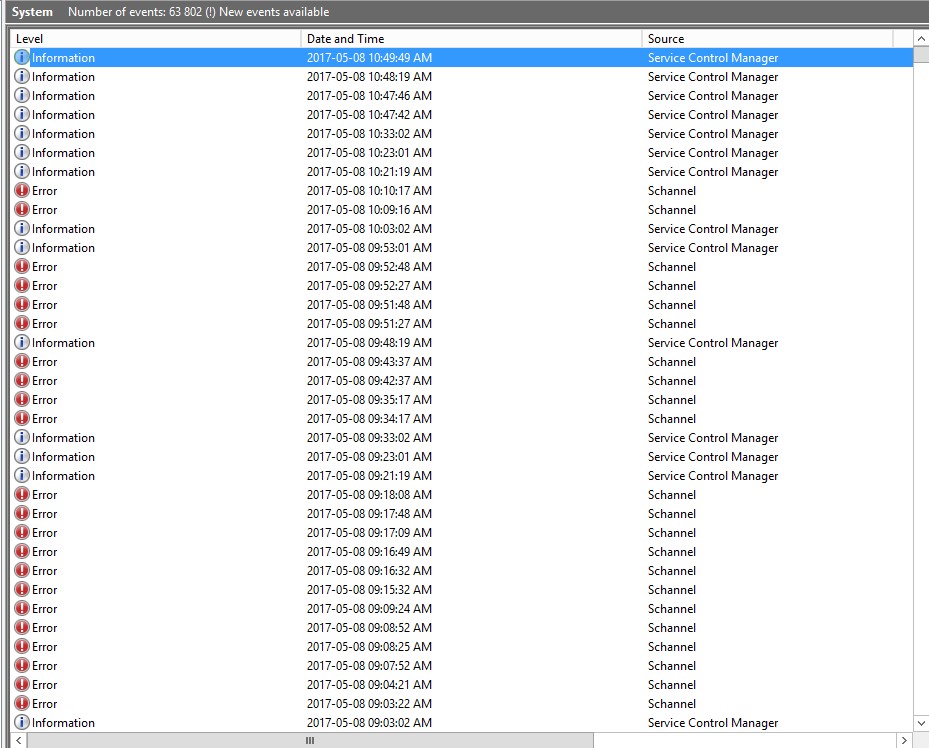Click Service Control Manager at 10:03:02 AM
Viewport: 929px width, 748px height.
(x=713, y=229)
